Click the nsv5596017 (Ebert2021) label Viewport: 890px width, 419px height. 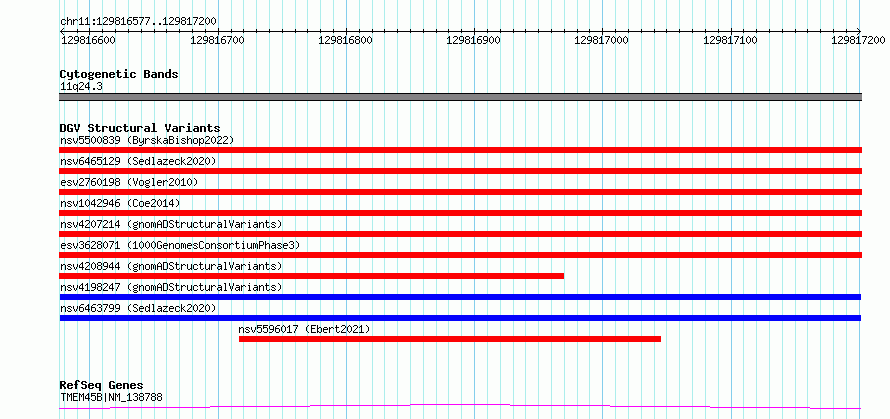304,329
